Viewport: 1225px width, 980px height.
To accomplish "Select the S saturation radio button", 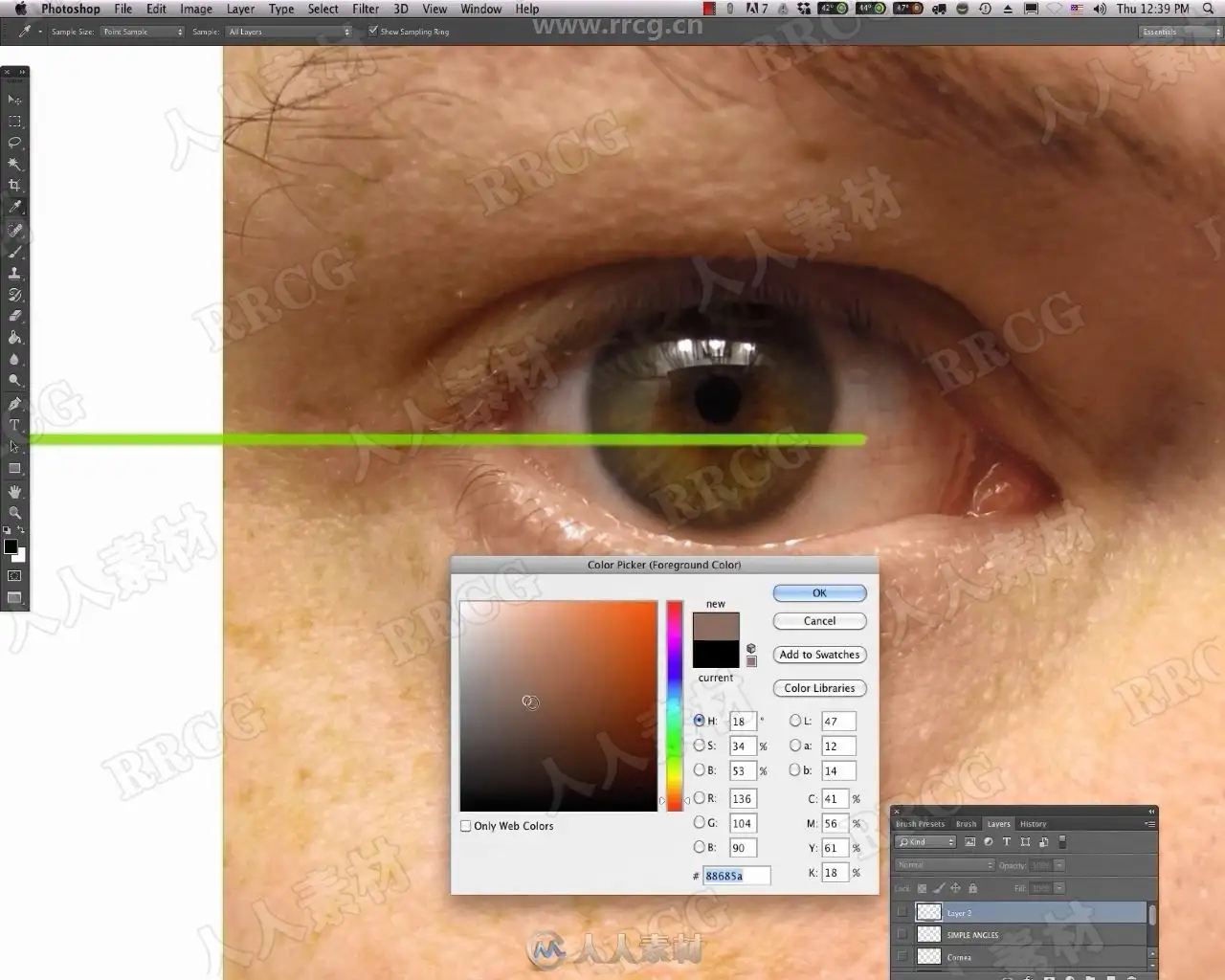I will [699, 746].
